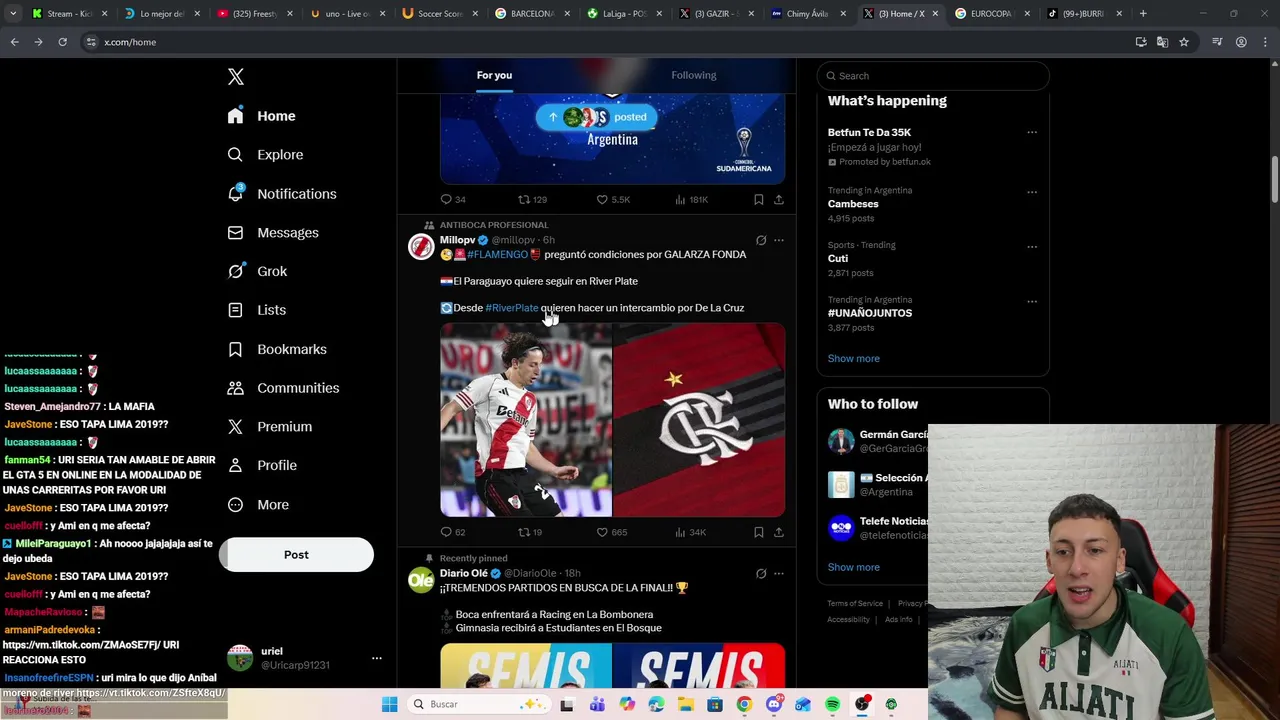
Task: Open options for #UNAÑOJUNTOS trend
Action: pyautogui.click(x=1032, y=301)
